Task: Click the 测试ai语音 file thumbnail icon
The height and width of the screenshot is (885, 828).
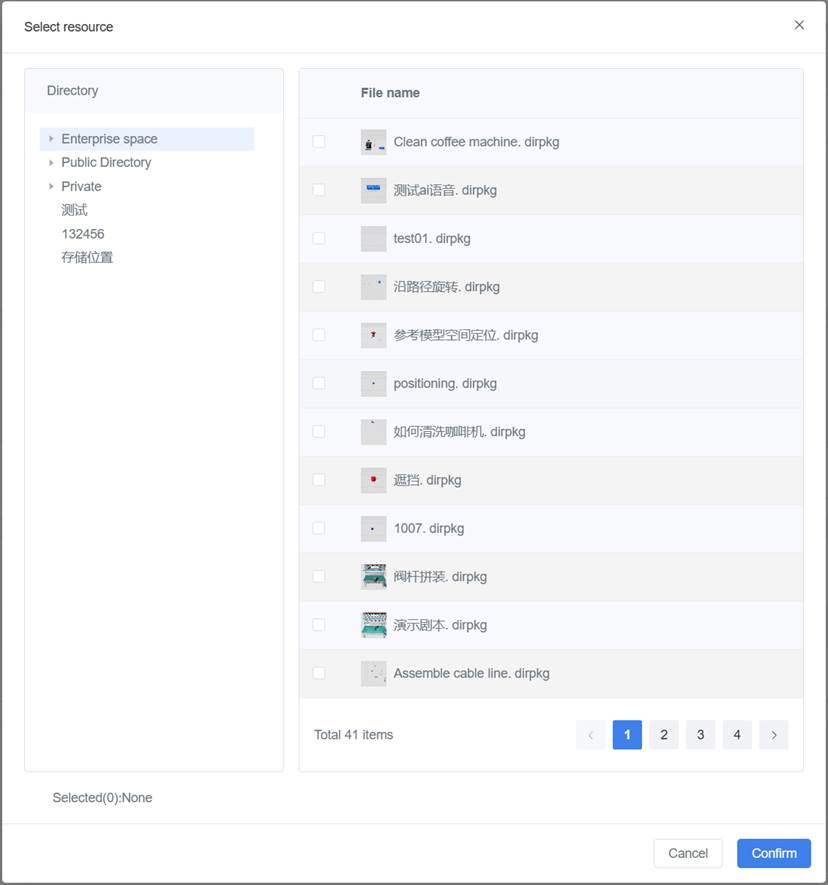Action: click(x=373, y=190)
